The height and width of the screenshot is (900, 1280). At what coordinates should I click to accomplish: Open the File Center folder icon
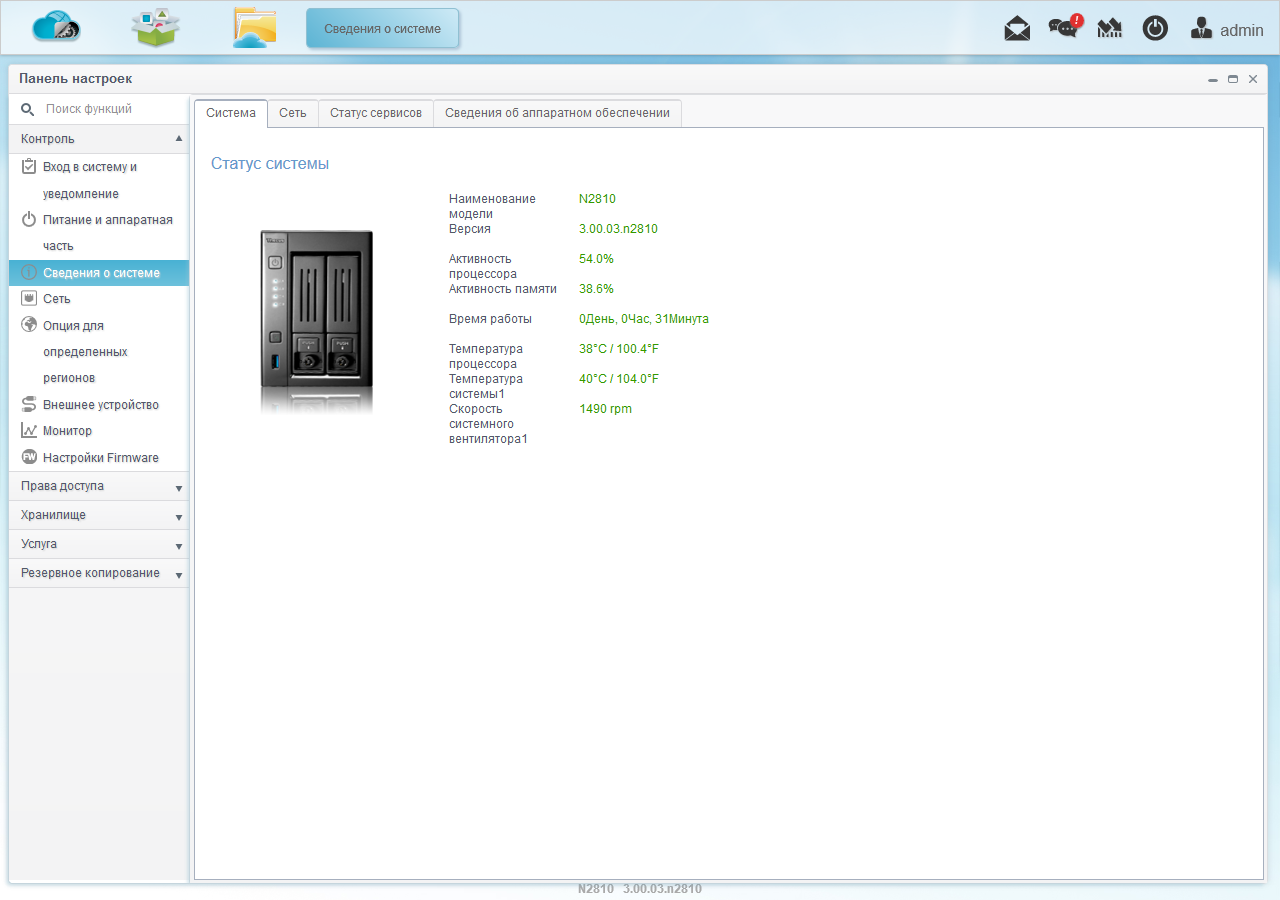coord(255,27)
